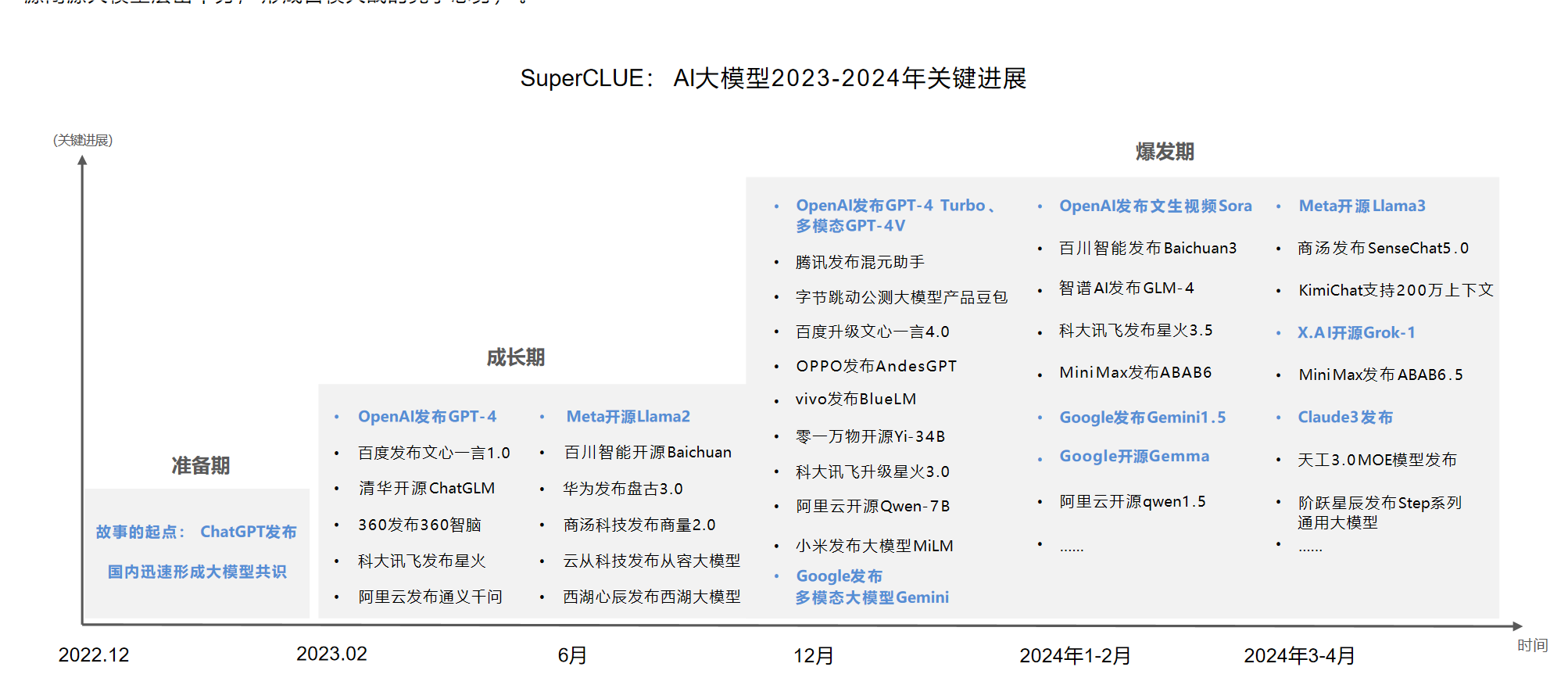
Task: Click 'OpenAI发布文生视频Sora' entry
Action: (1155, 206)
